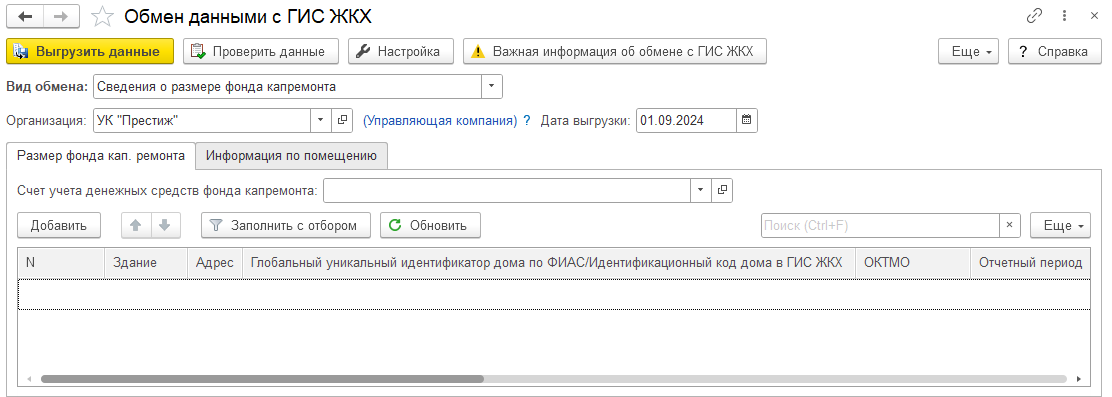Click the Глобальный уникальный идентификатор дома column header
1112x397 pixels.
[x=549, y=262]
